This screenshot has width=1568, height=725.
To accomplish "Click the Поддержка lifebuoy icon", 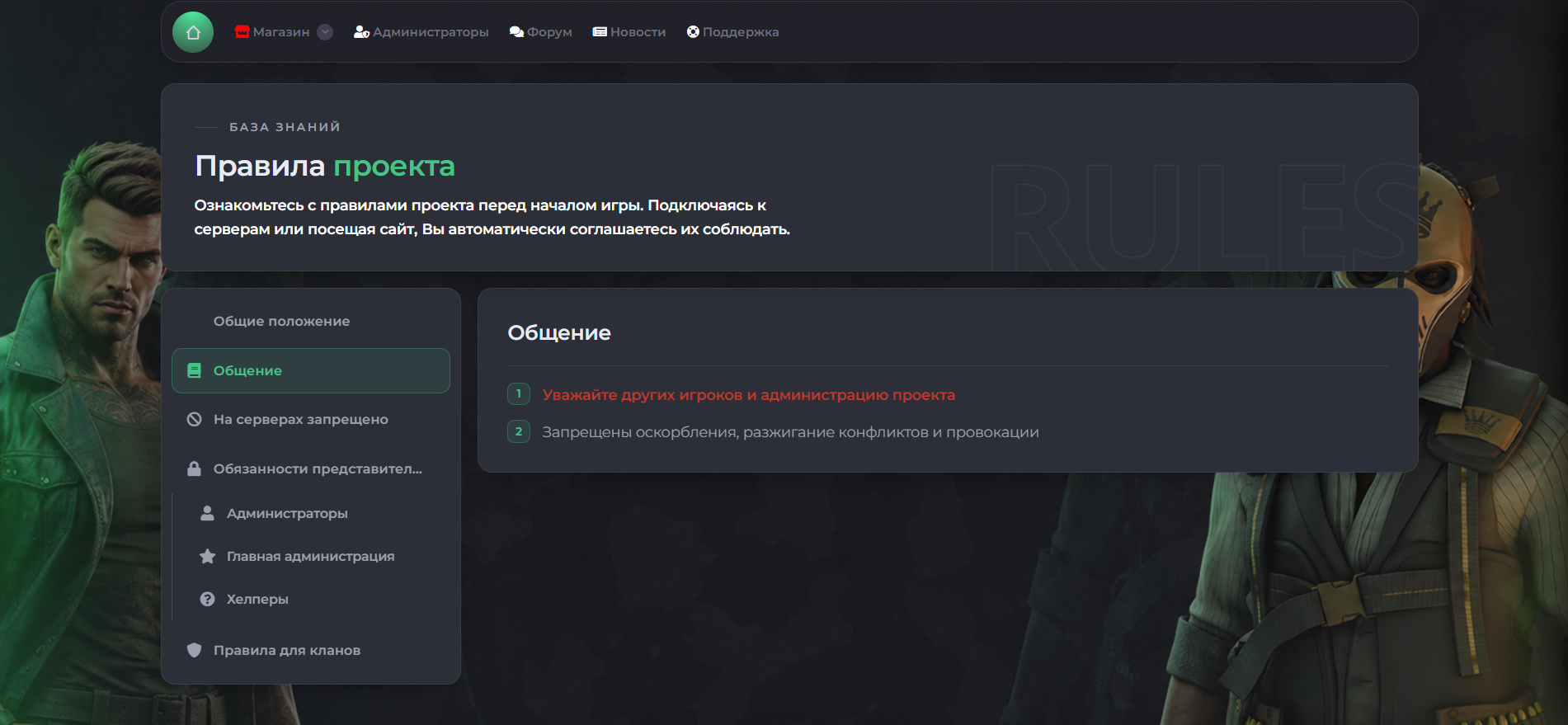I will (x=693, y=32).
